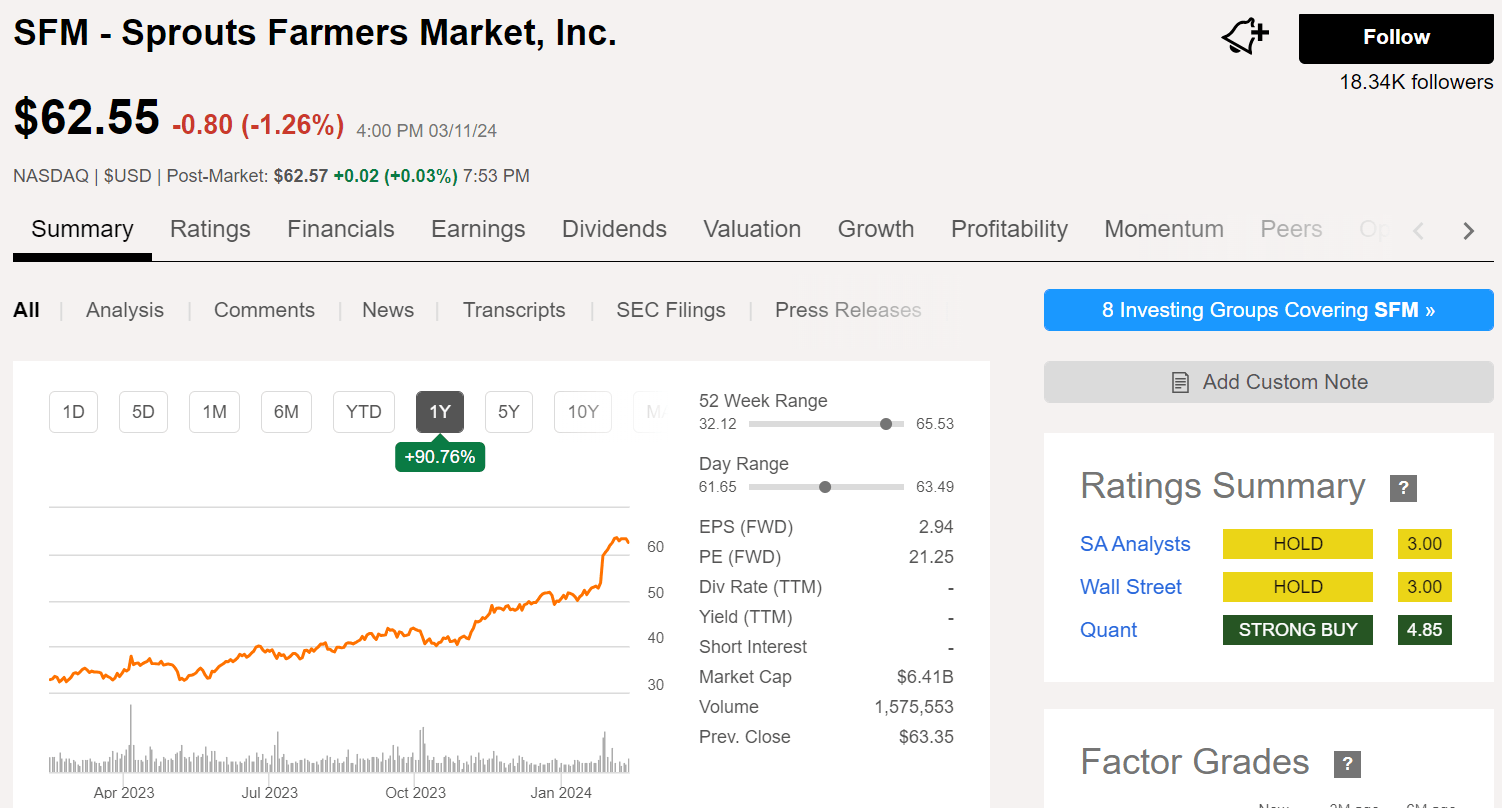Select the 1D chart range
This screenshot has height=808, width=1502.
tap(73, 411)
